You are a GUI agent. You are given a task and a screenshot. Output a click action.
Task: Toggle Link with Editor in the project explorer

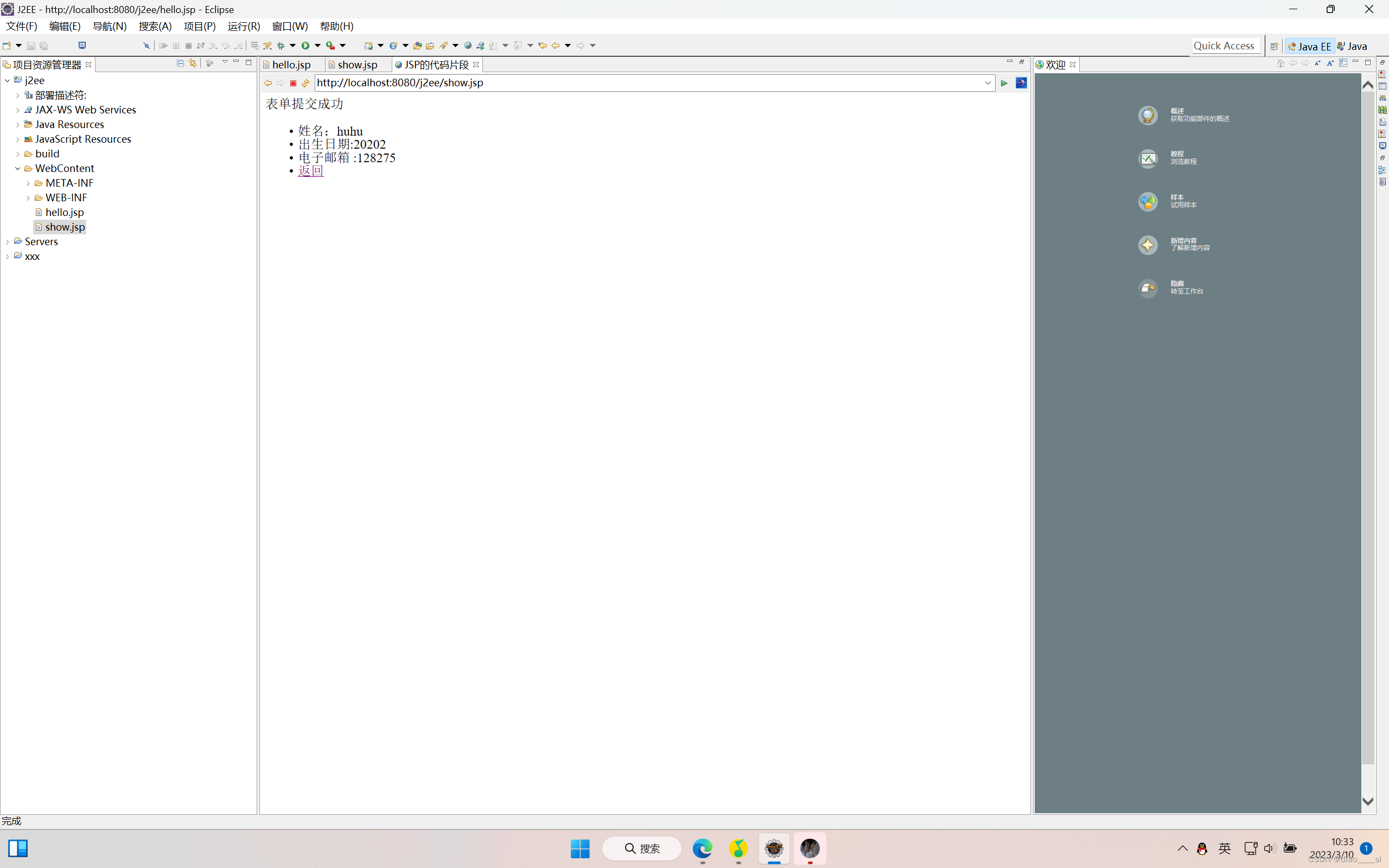coord(193,63)
